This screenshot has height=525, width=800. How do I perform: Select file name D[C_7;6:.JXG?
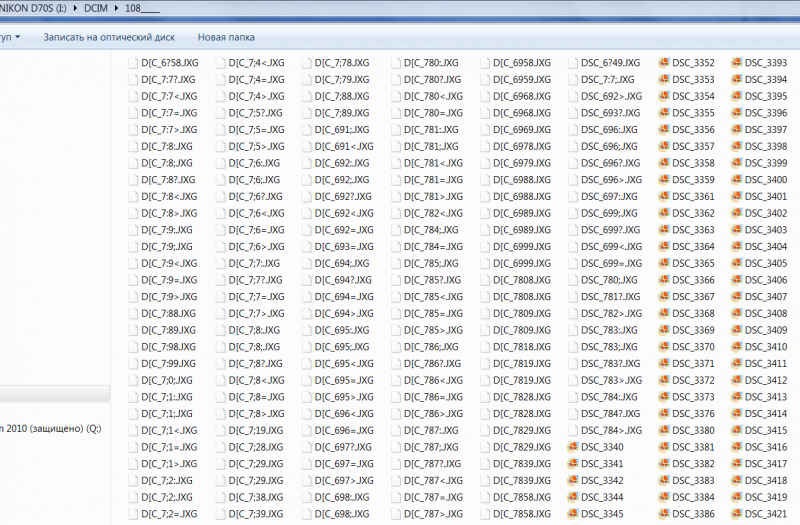pos(254,163)
